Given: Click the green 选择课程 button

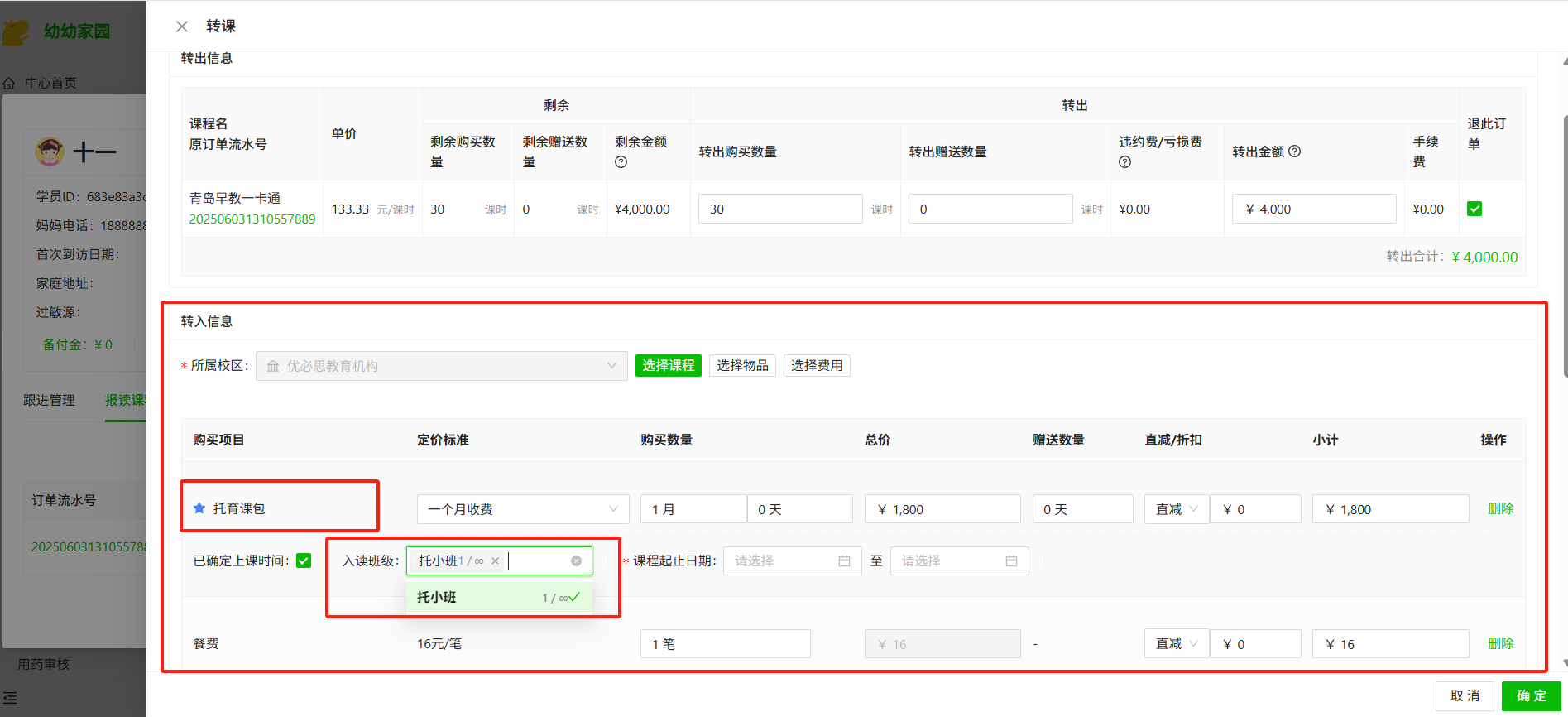Looking at the screenshot, I should coord(668,366).
